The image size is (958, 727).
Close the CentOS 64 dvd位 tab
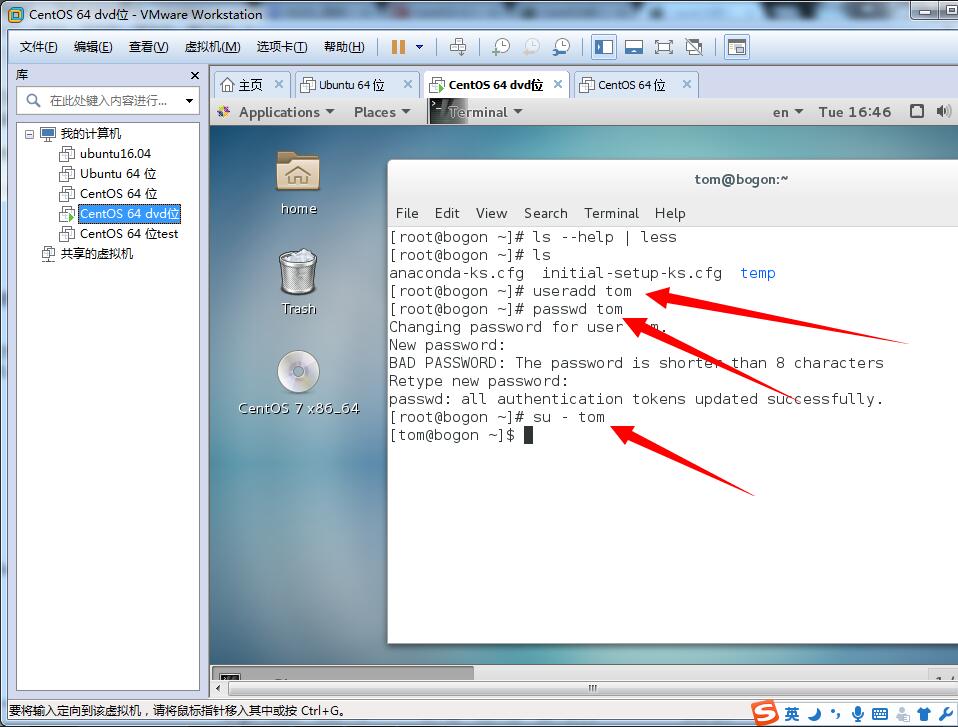point(558,84)
